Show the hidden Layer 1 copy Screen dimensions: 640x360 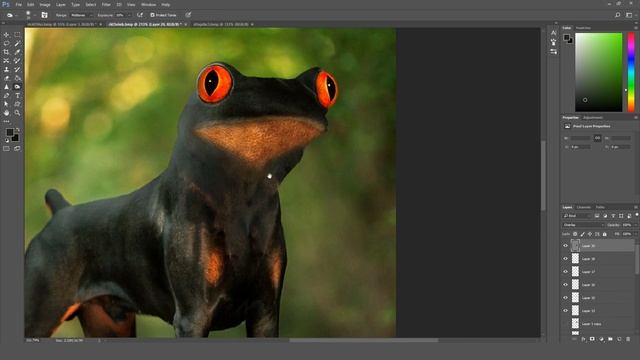pos(565,324)
